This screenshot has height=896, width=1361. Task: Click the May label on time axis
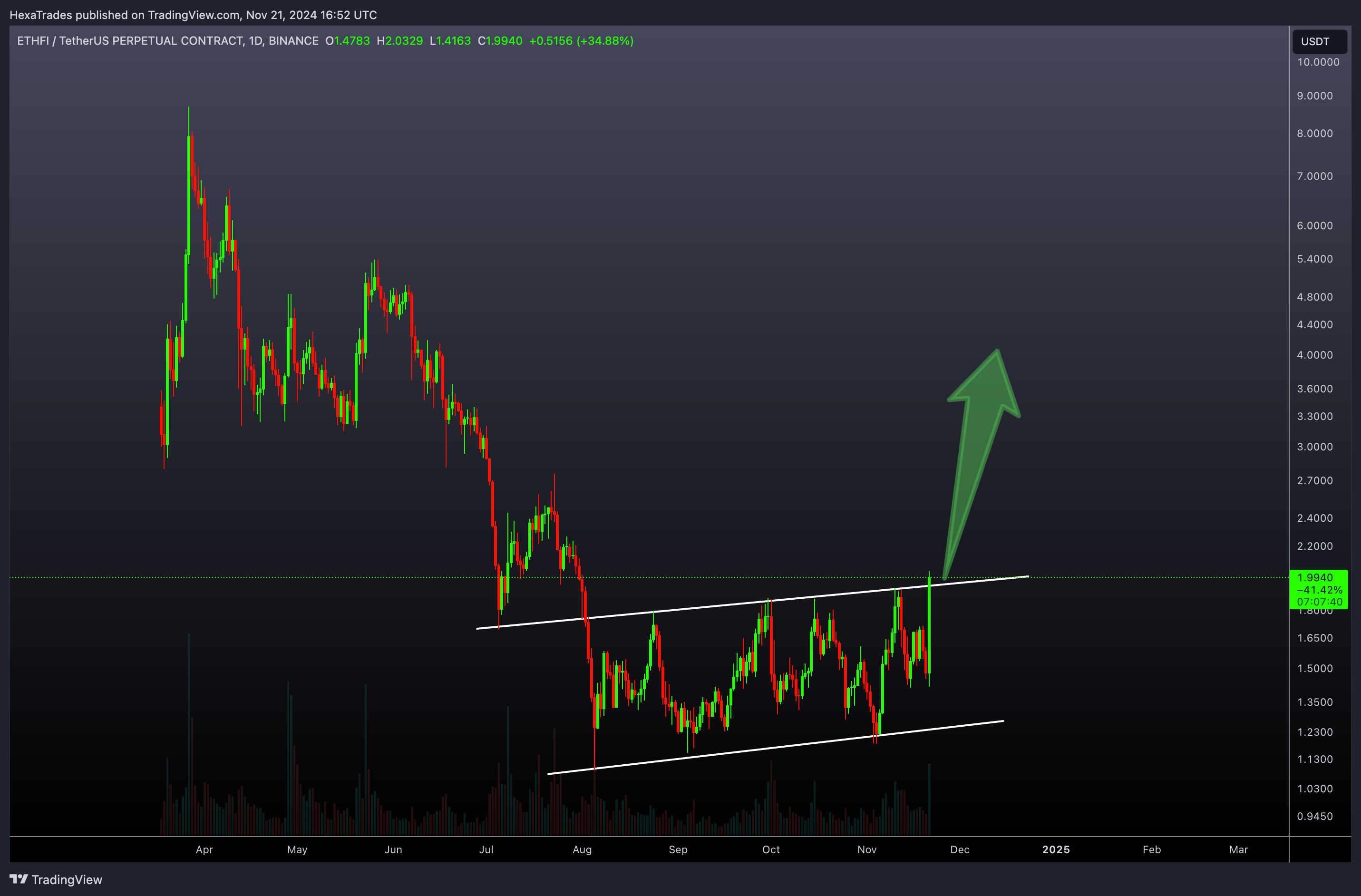pos(297,850)
